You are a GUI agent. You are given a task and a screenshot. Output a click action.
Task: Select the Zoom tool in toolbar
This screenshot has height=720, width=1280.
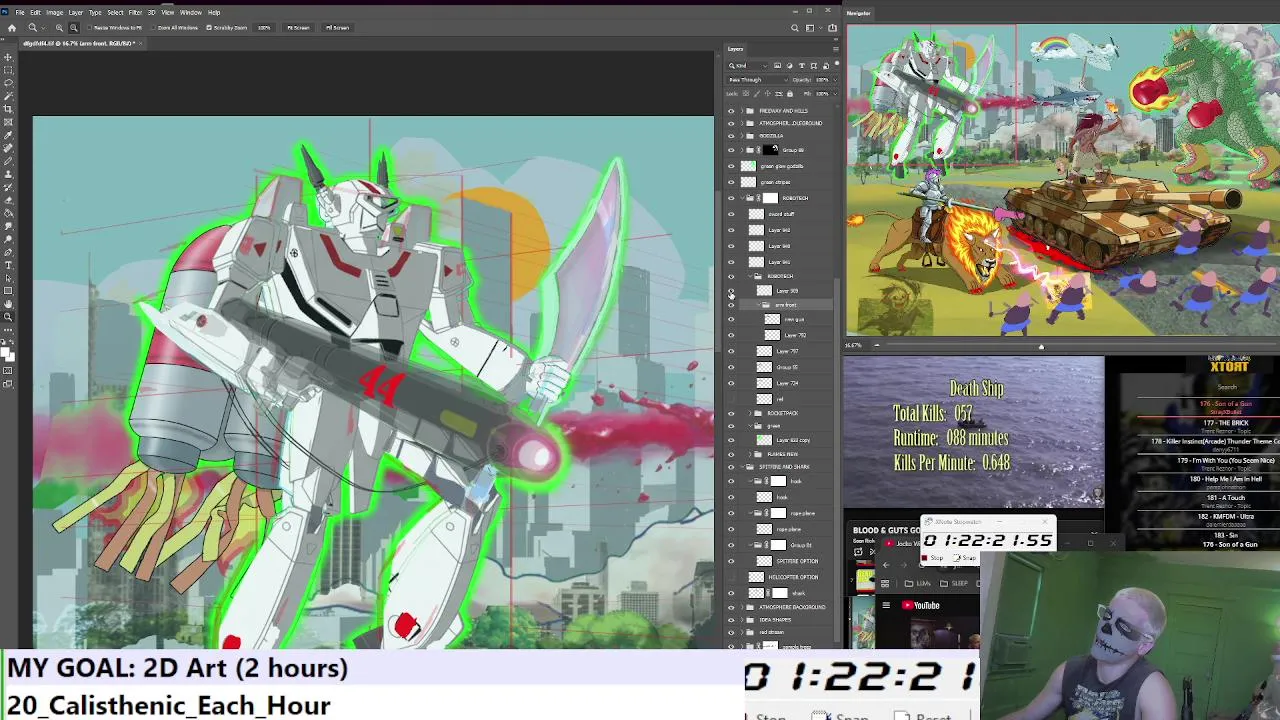coord(8,317)
